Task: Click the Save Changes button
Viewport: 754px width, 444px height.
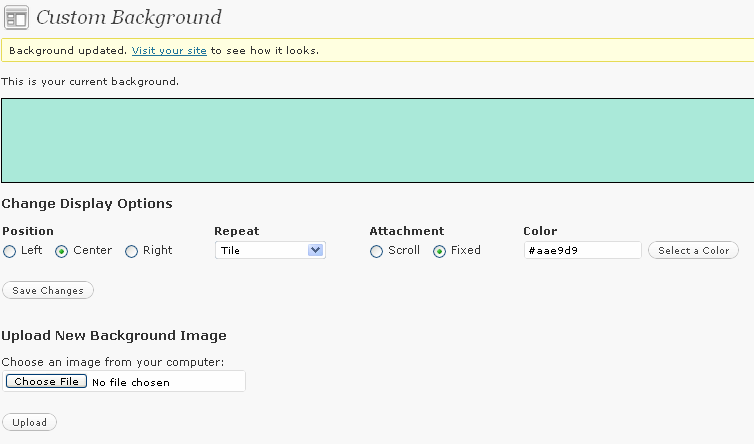Action: click(48, 290)
